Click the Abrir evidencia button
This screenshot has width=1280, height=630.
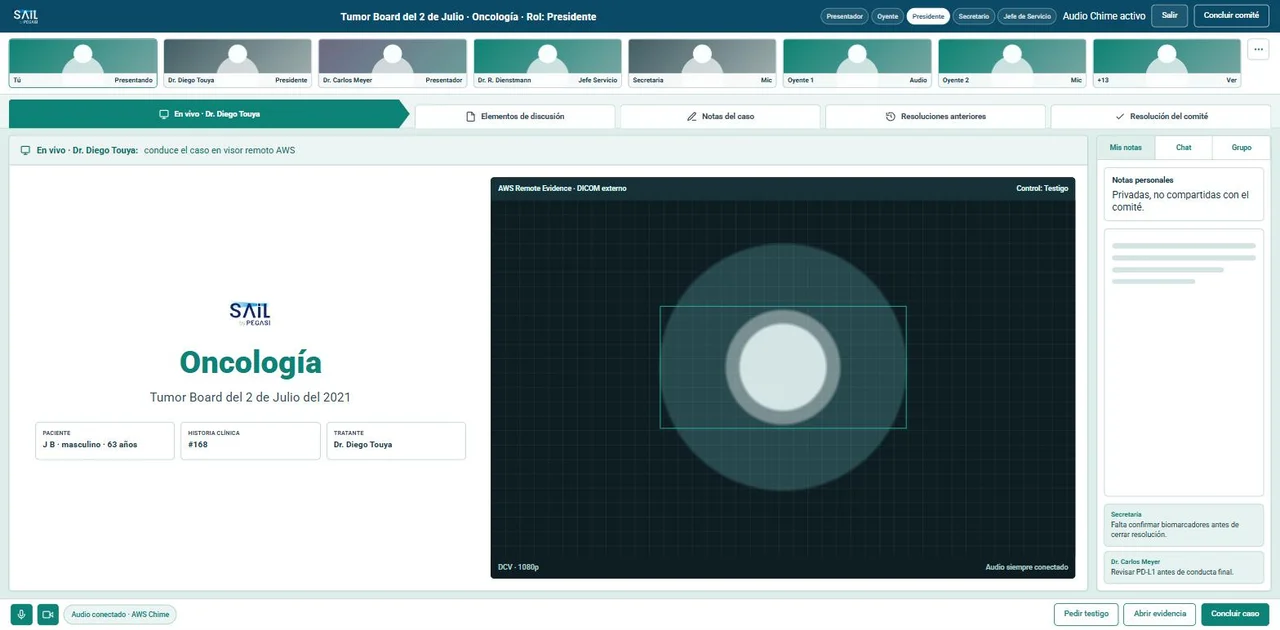1159,614
